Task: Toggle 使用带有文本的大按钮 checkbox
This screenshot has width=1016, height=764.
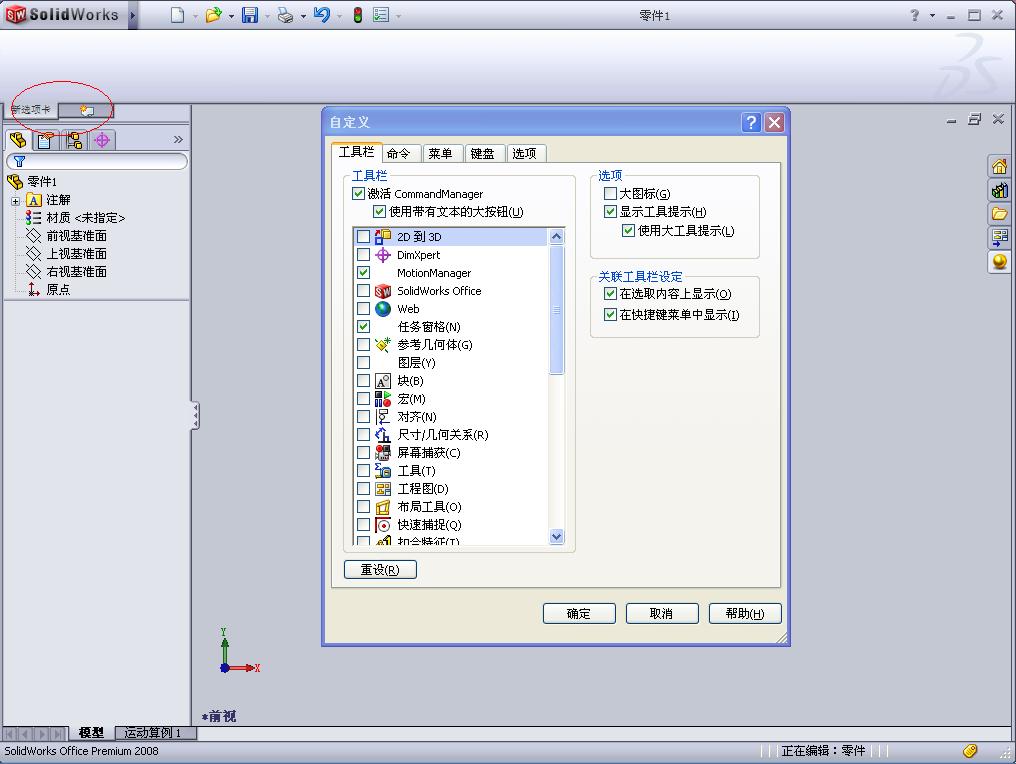Action: pyautogui.click(x=379, y=211)
